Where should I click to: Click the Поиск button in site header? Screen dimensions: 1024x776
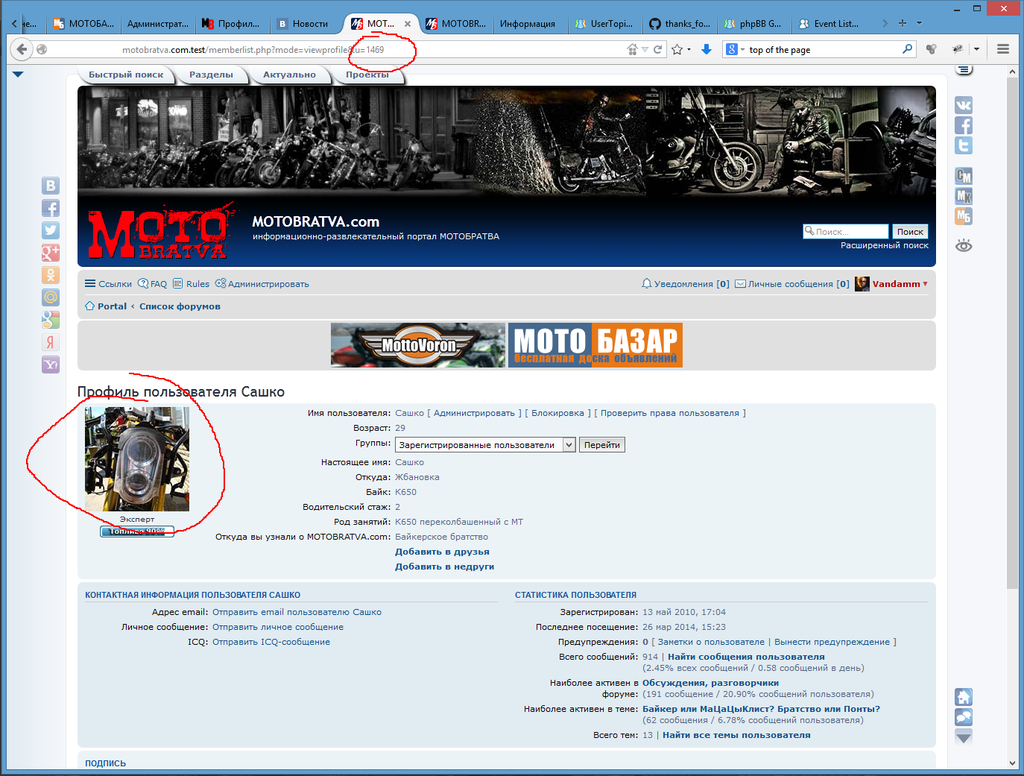(x=909, y=231)
